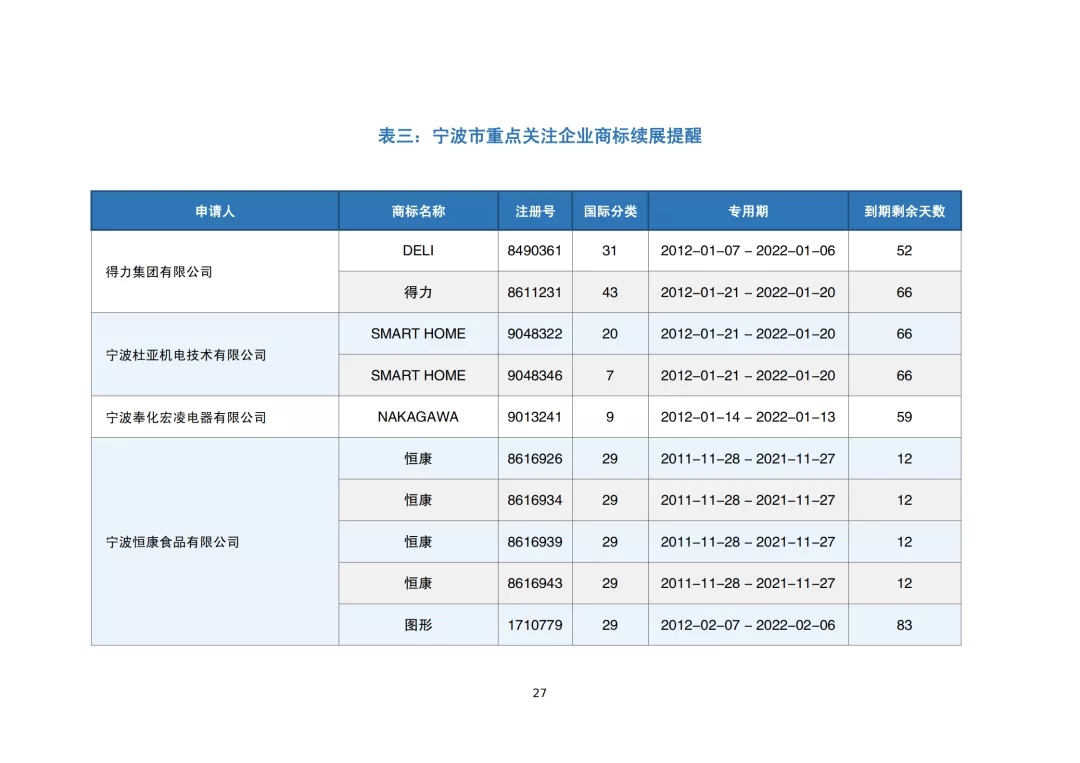Click the period cell in row 8616943
The height and width of the screenshot is (763, 1080).
point(748,583)
